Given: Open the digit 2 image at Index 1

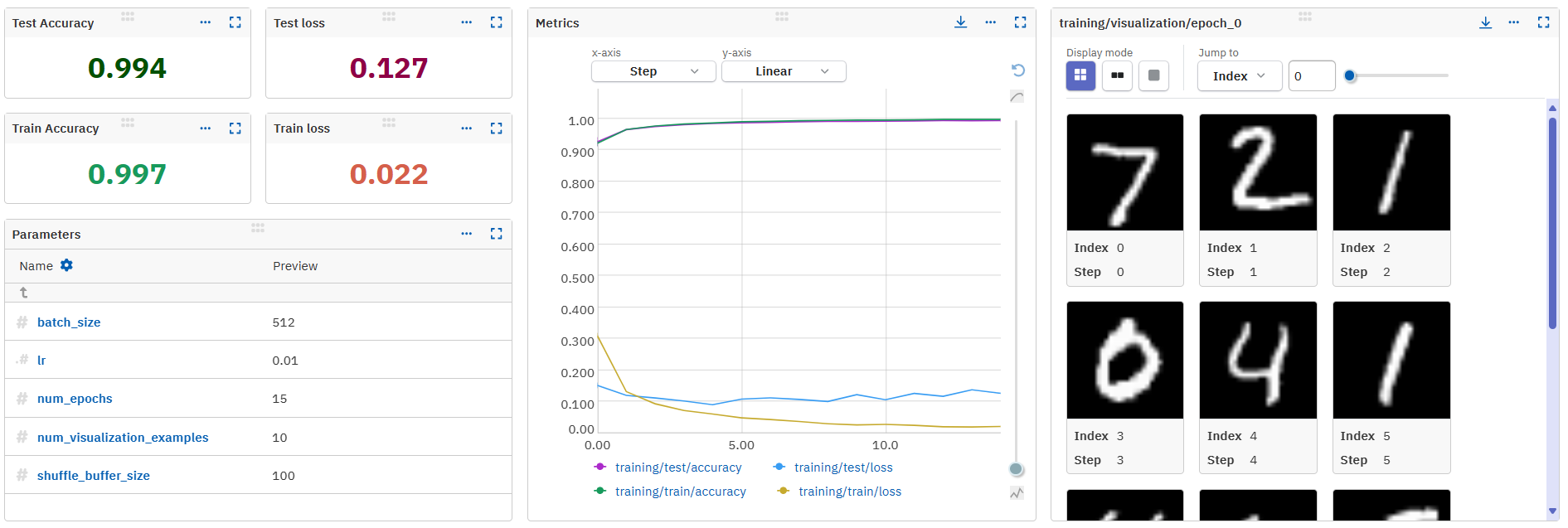Looking at the screenshot, I should (x=1258, y=172).
